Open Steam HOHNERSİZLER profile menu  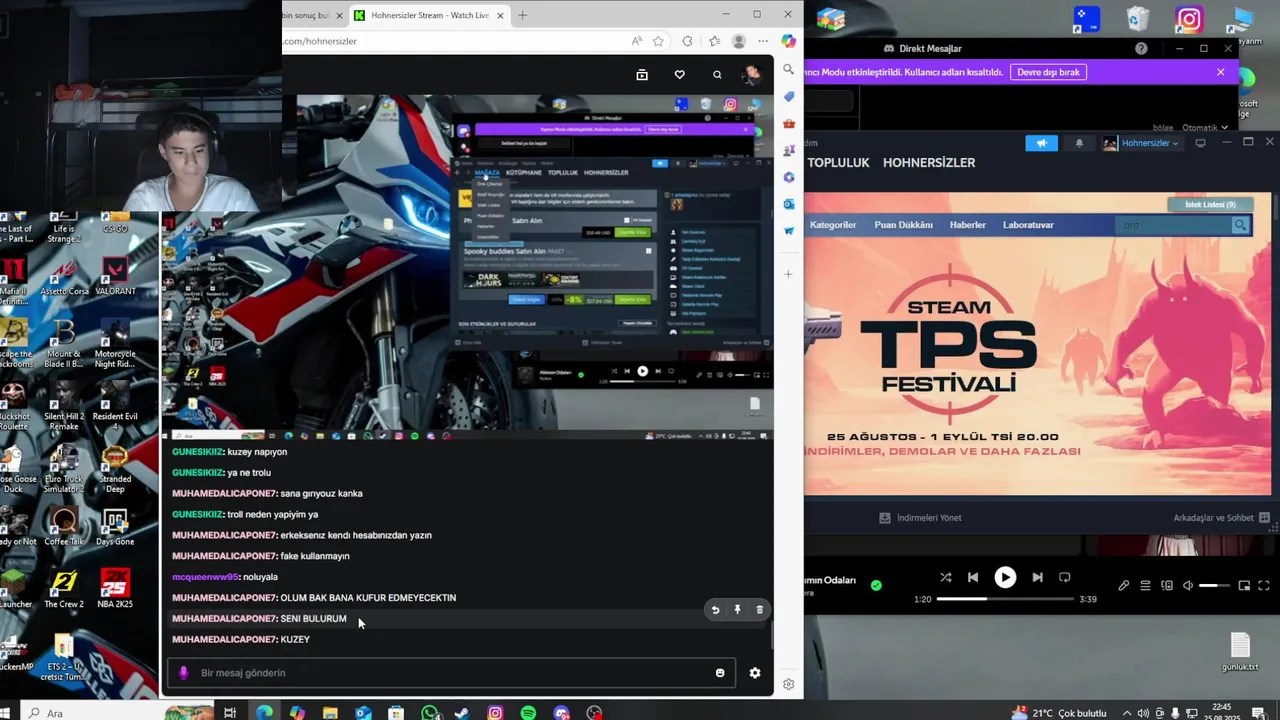click(x=928, y=162)
